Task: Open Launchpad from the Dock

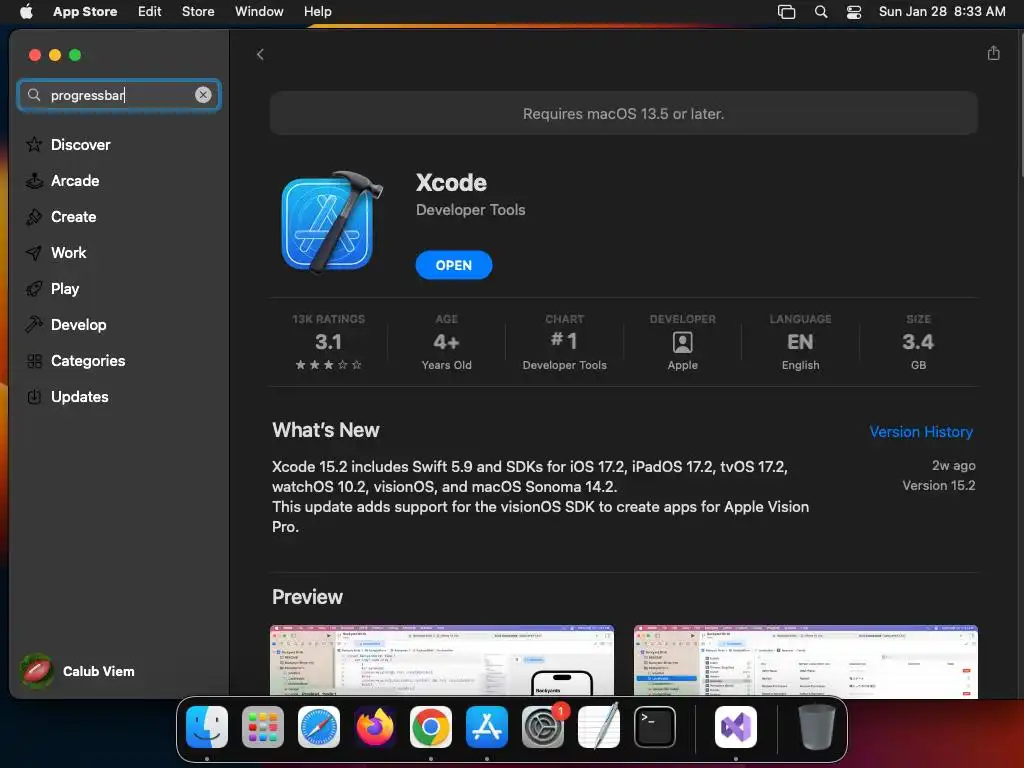Action: pos(263,727)
